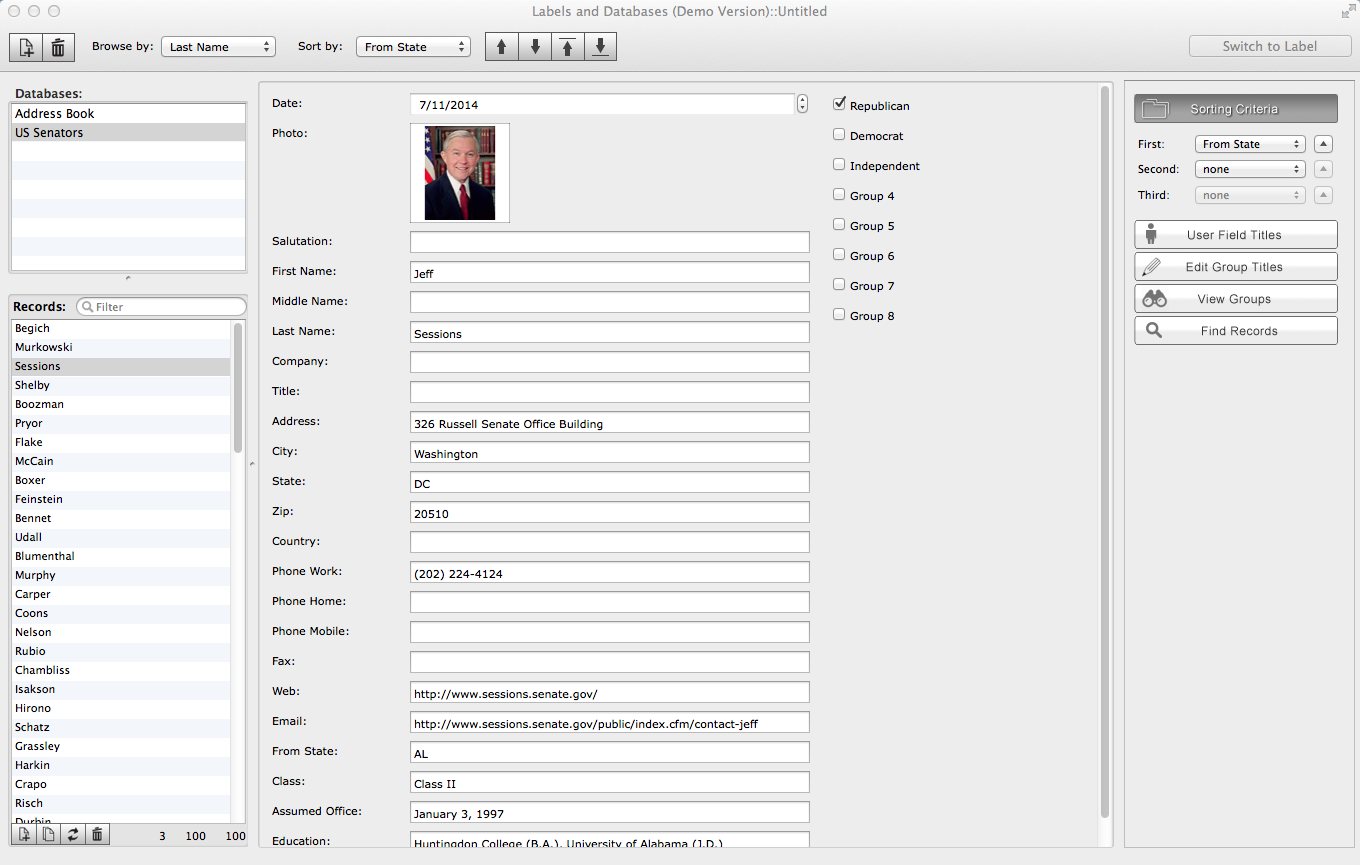Image resolution: width=1360 pixels, height=865 pixels.
Task: Select the US Senators database
Action: [x=128, y=133]
